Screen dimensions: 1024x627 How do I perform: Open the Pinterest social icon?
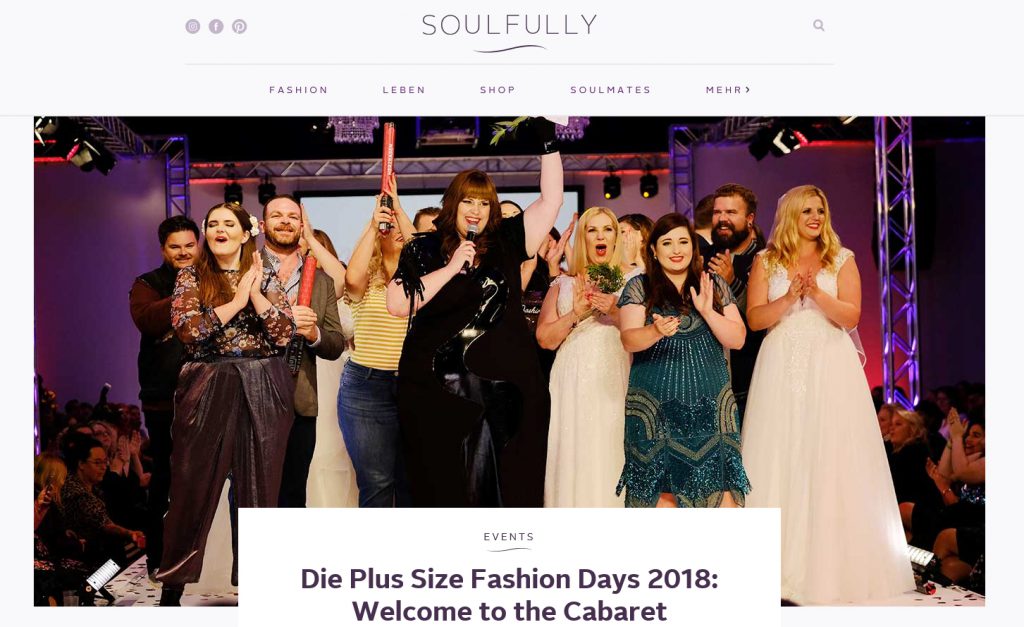tap(240, 26)
